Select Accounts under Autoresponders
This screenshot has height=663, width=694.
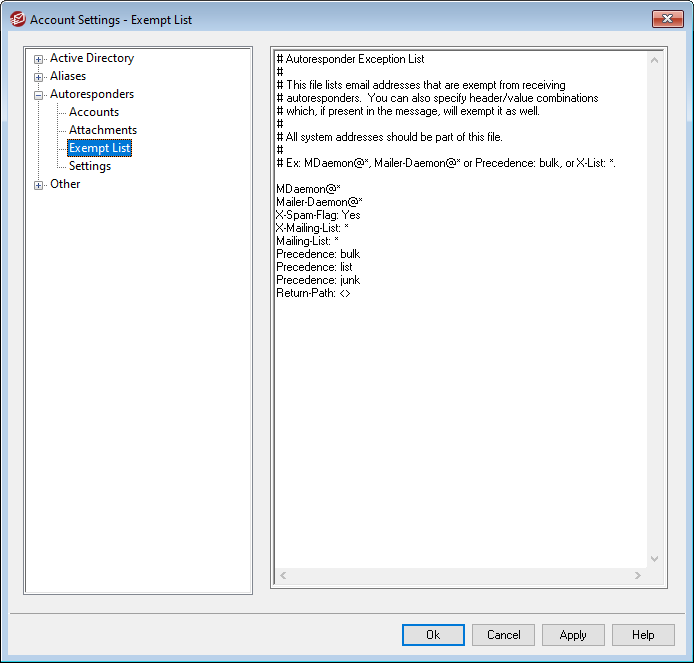(x=94, y=112)
